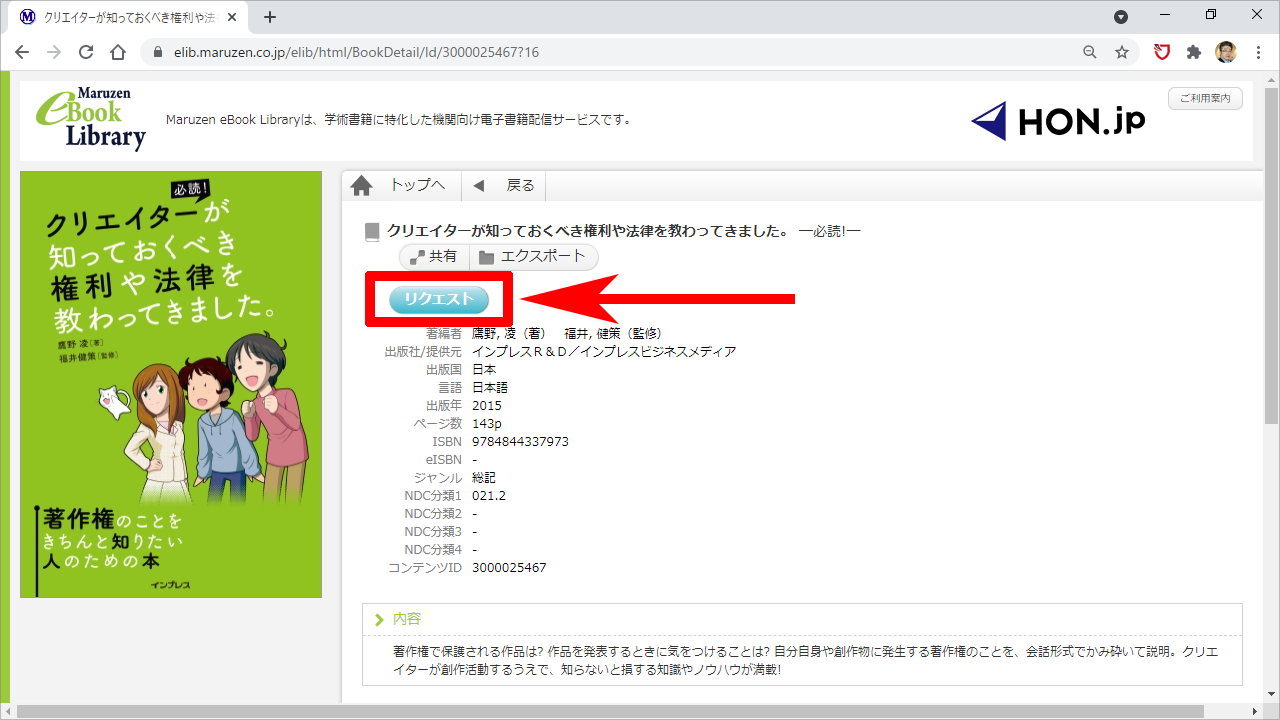Bookmark this page with the star icon
The image size is (1280, 720).
pos(1122,52)
